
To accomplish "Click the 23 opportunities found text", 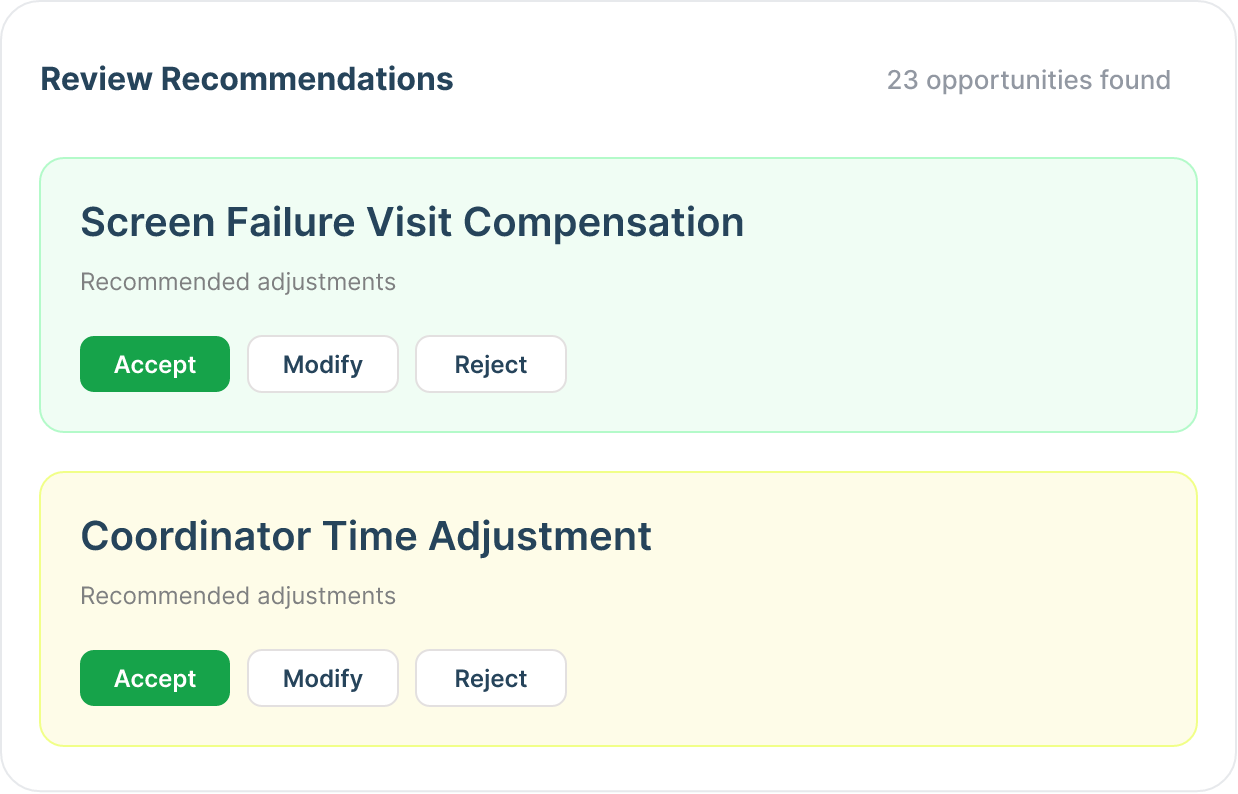I will click(x=1028, y=80).
